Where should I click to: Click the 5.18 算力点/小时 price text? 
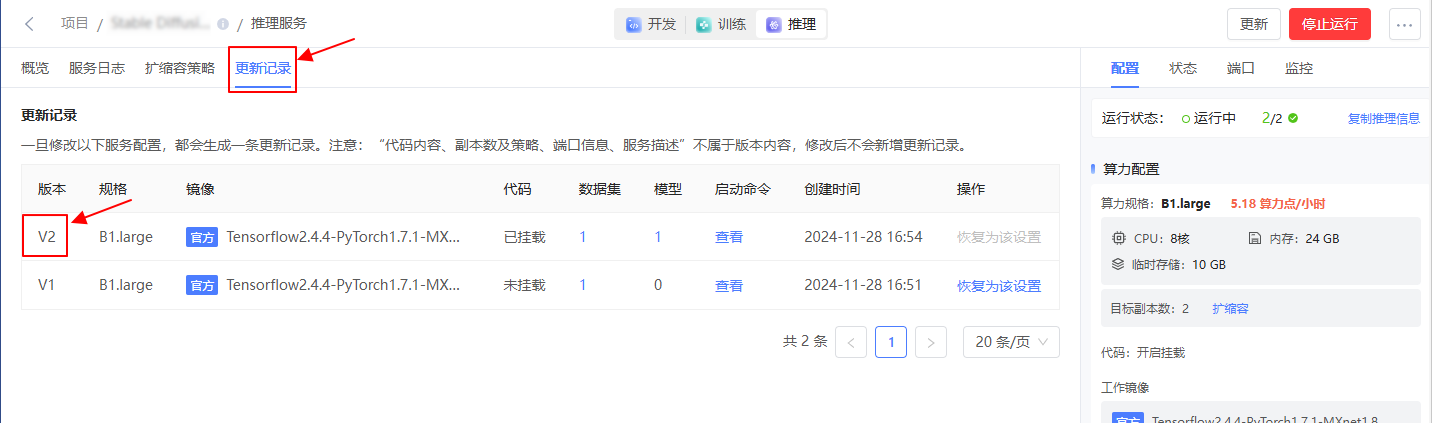tap(1278, 203)
